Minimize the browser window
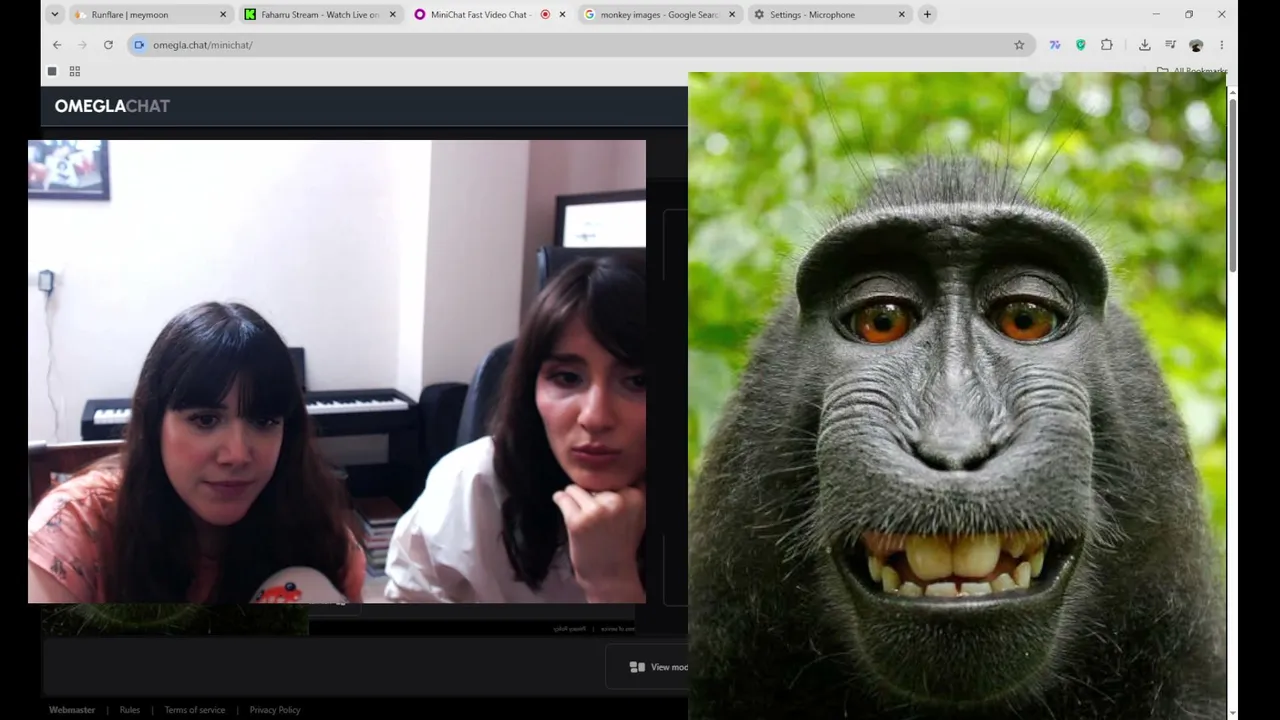 click(x=1156, y=14)
